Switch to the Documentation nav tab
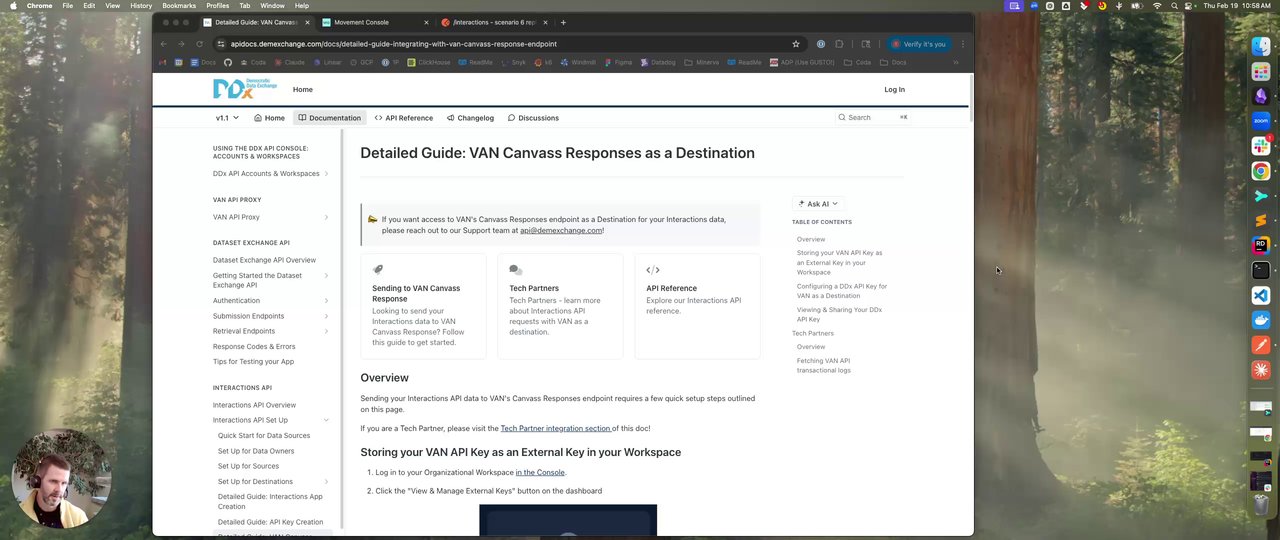Image resolution: width=1280 pixels, height=540 pixels. [x=329, y=118]
